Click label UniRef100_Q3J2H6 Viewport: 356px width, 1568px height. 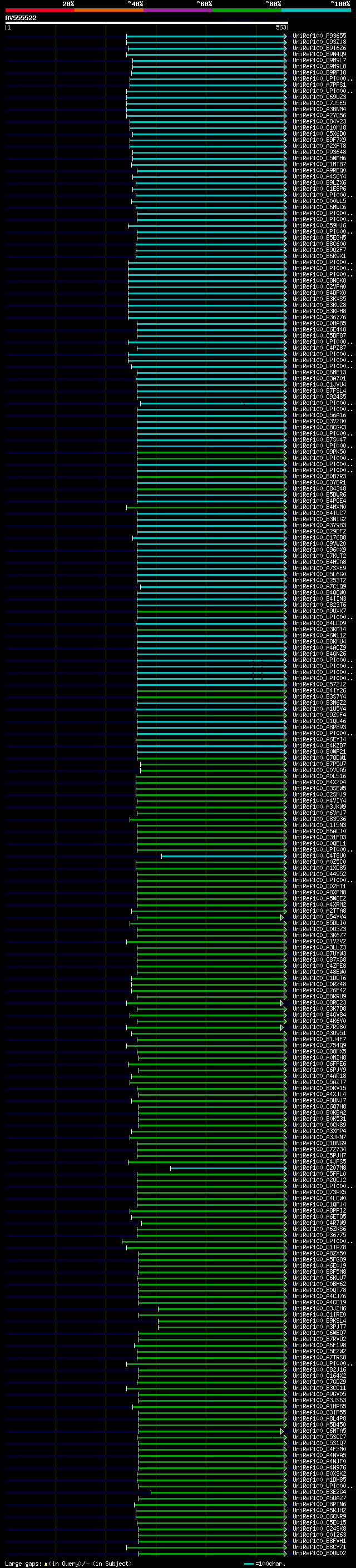319,1309
